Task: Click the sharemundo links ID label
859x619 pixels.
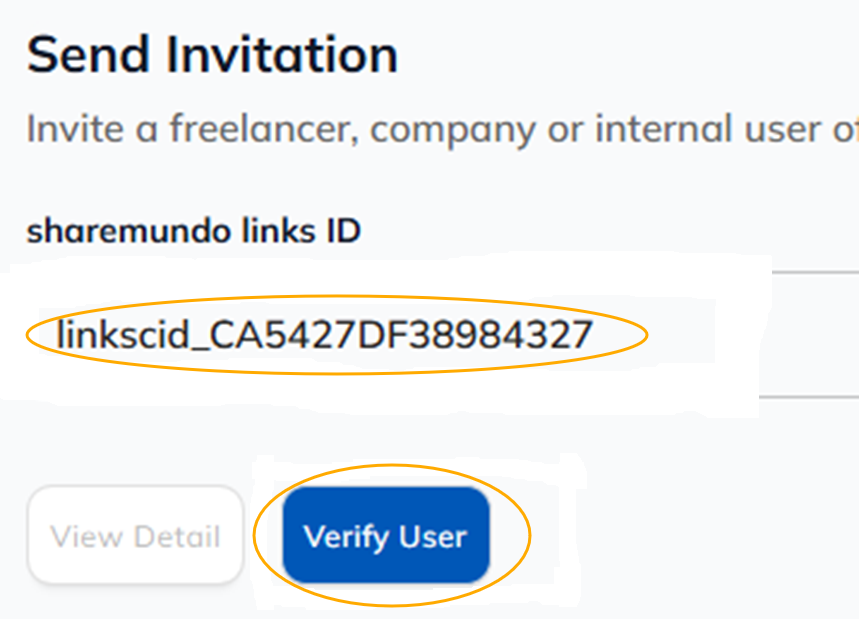Action: [x=193, y=231]
